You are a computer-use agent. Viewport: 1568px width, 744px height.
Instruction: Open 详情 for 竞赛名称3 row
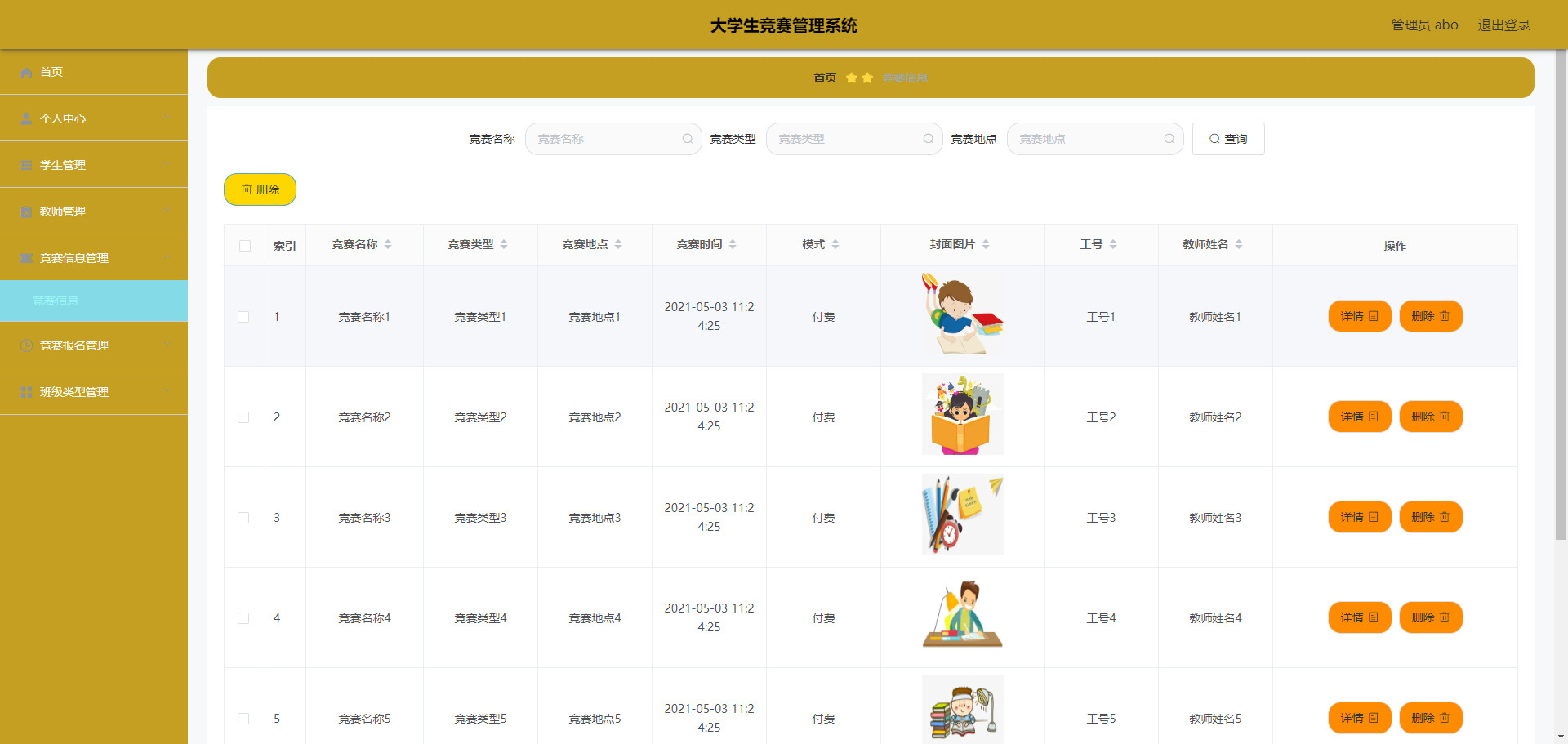coord(1360,517)
